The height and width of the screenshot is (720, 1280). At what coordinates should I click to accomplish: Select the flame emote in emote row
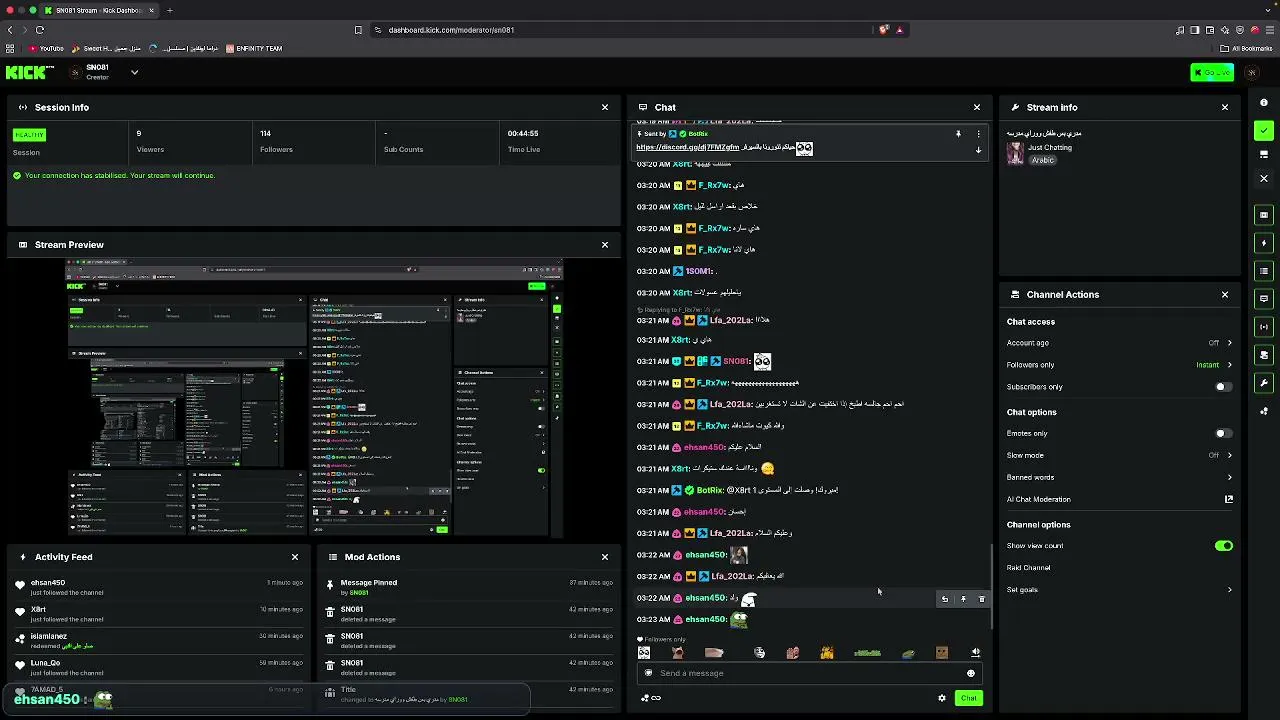(x=827, y=653)
